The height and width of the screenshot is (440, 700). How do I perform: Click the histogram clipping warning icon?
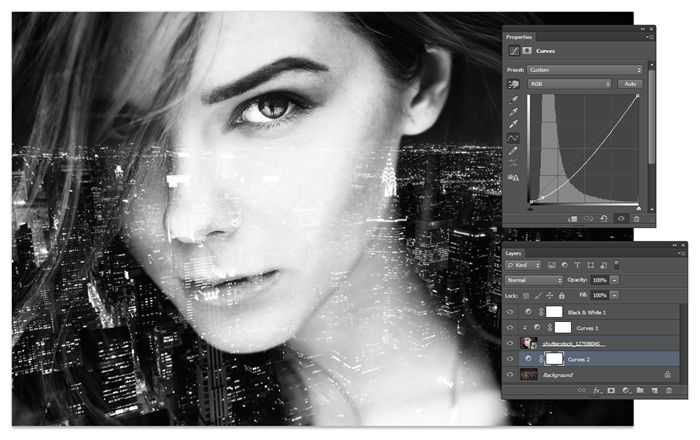(x=513, y=178)
